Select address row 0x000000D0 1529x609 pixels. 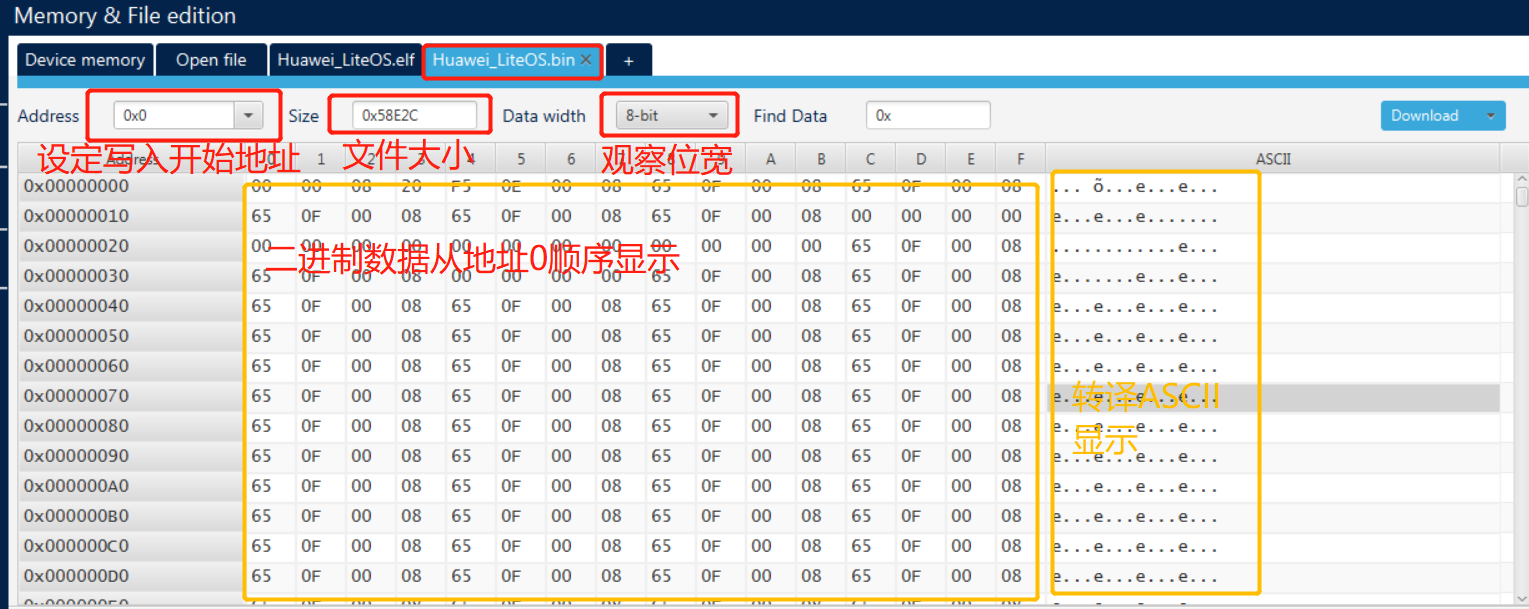pyautogui.click(x=132, y=576)
